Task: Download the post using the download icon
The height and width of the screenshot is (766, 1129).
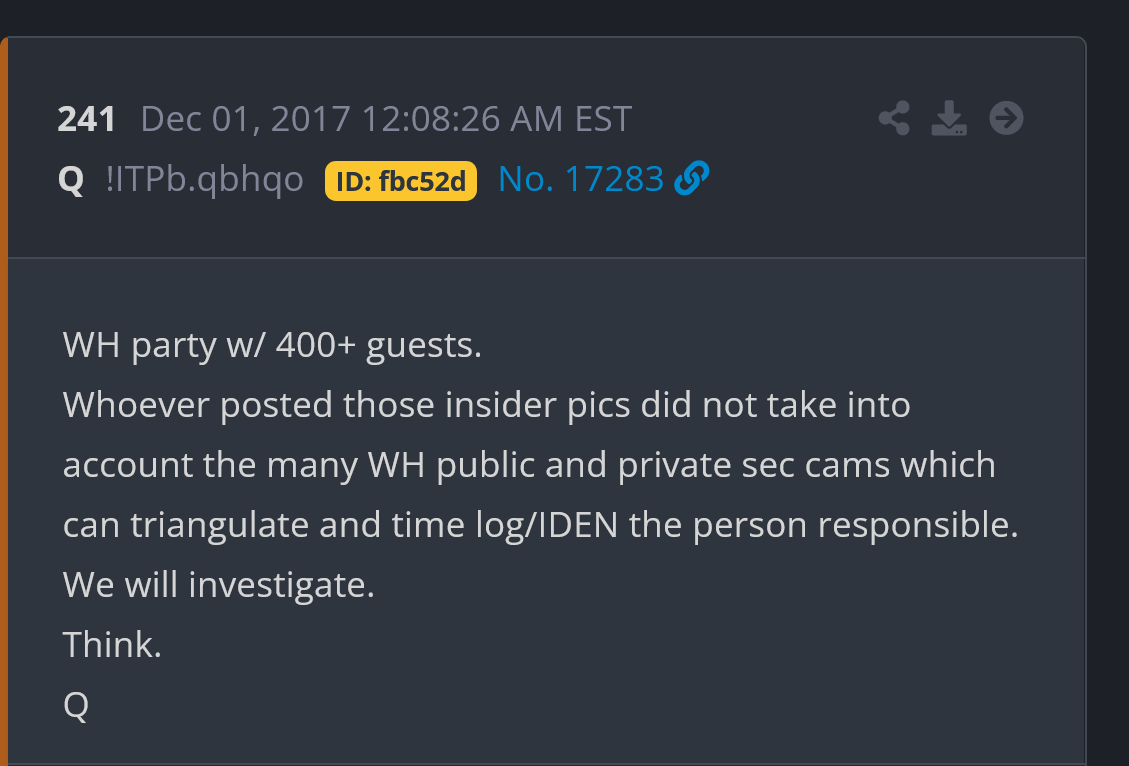Action: point(949,119)
